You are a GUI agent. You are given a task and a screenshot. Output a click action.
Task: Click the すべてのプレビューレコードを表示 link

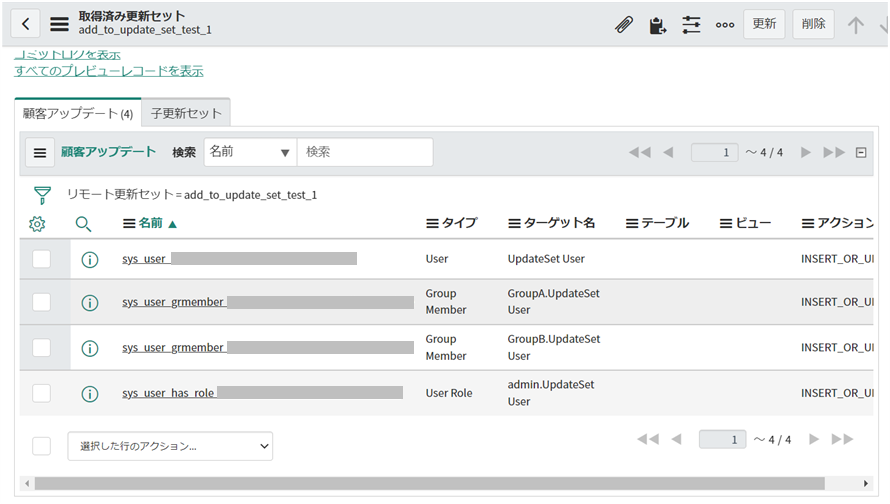[109, 71]
